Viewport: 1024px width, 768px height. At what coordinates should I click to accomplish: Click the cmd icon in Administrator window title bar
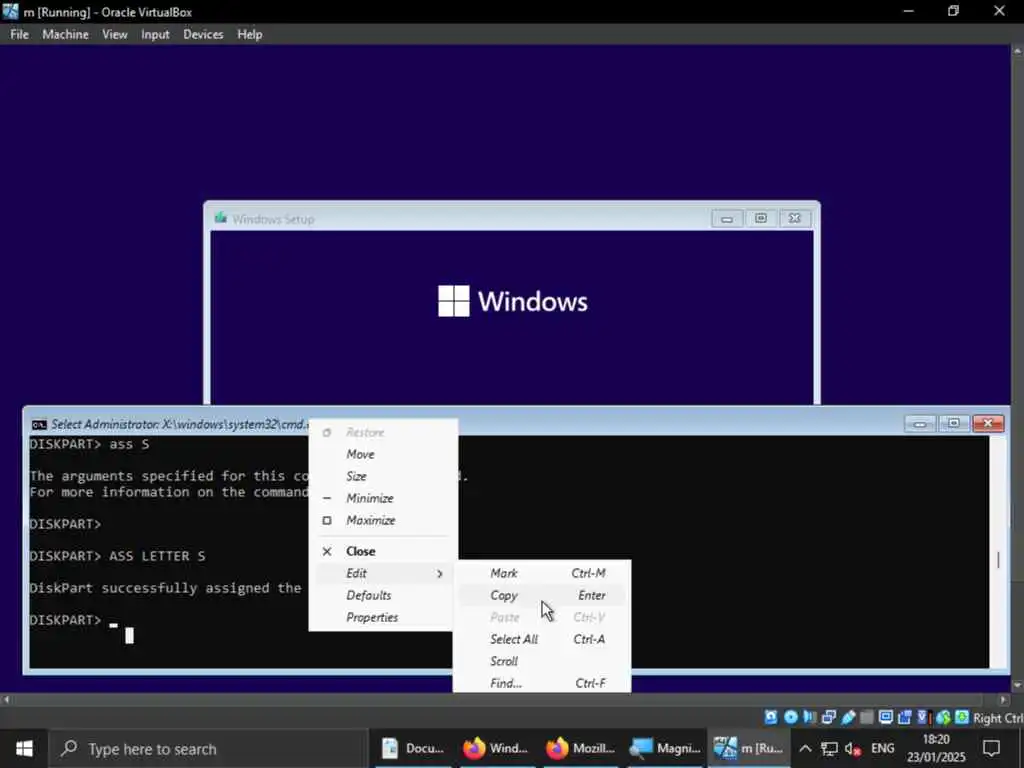pos(39,424)
